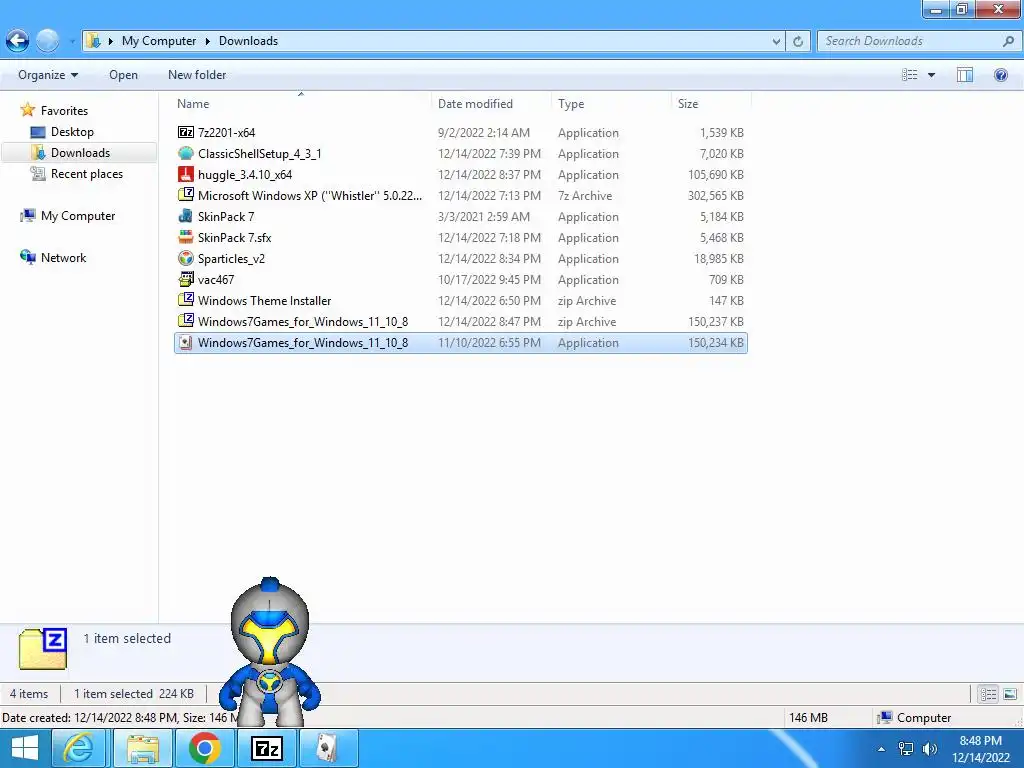This screenshot has width=1024, height=768.
Task: Click the vac467 file icon
Action: [186, 279]
